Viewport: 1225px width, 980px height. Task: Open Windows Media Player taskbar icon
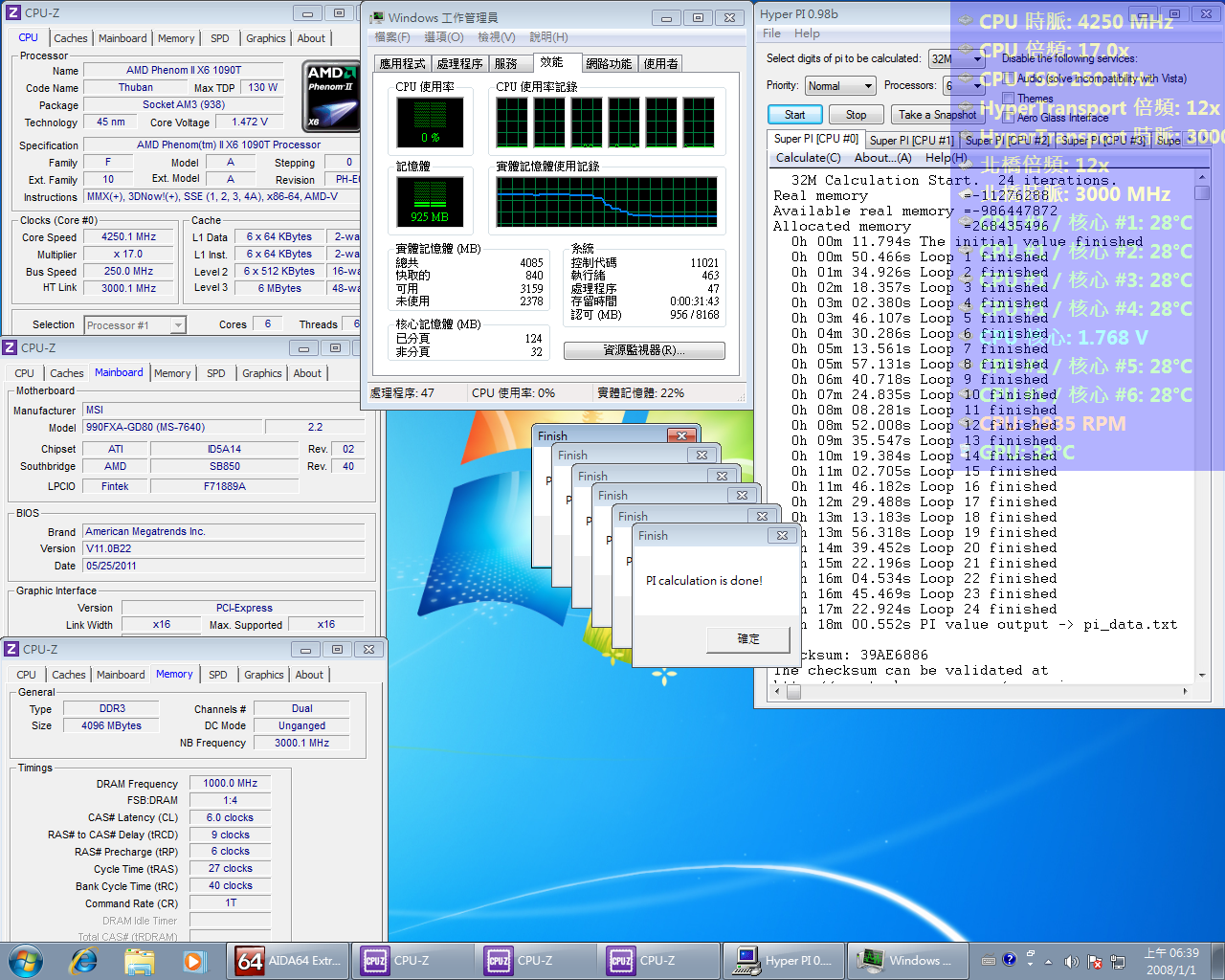pos(194,960)
